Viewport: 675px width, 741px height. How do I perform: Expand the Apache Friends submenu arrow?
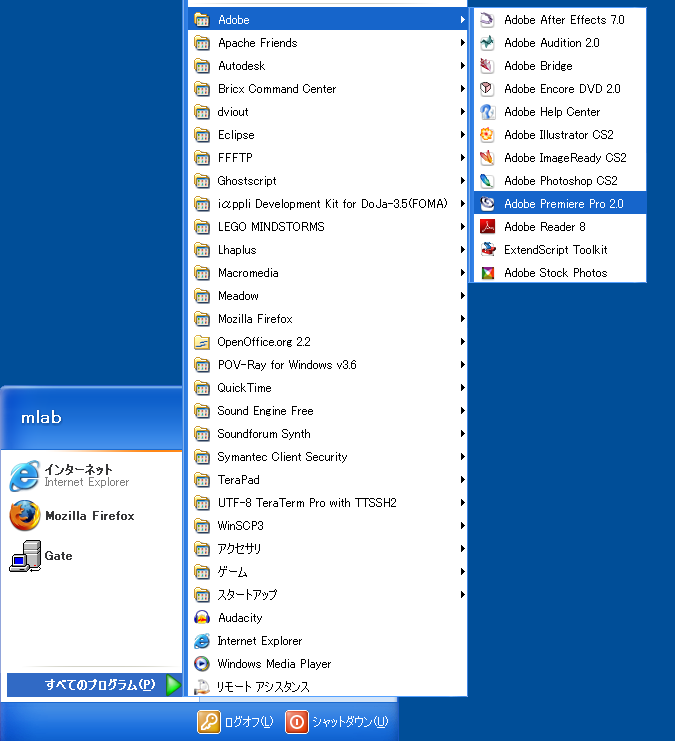coord(462,43)
